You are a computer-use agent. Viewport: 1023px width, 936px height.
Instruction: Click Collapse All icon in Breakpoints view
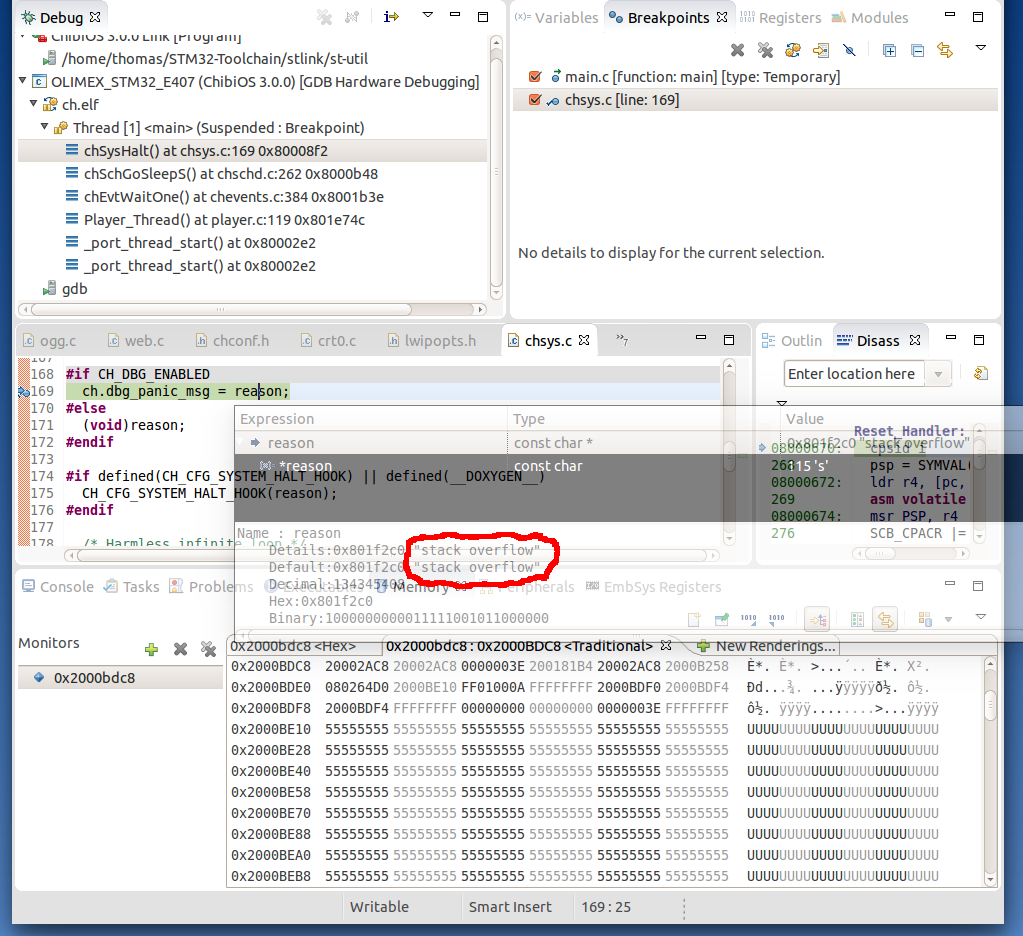917,50
